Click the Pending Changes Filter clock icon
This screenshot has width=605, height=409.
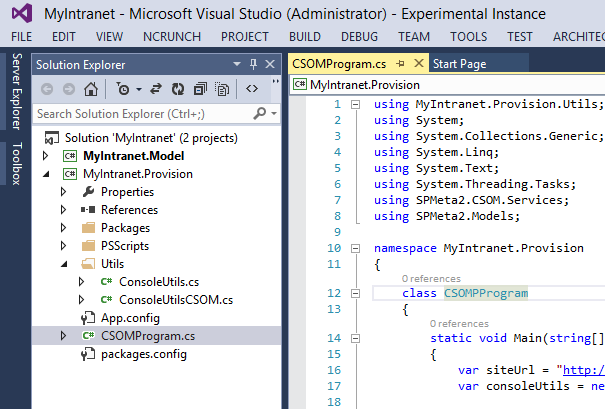[123, 89]
